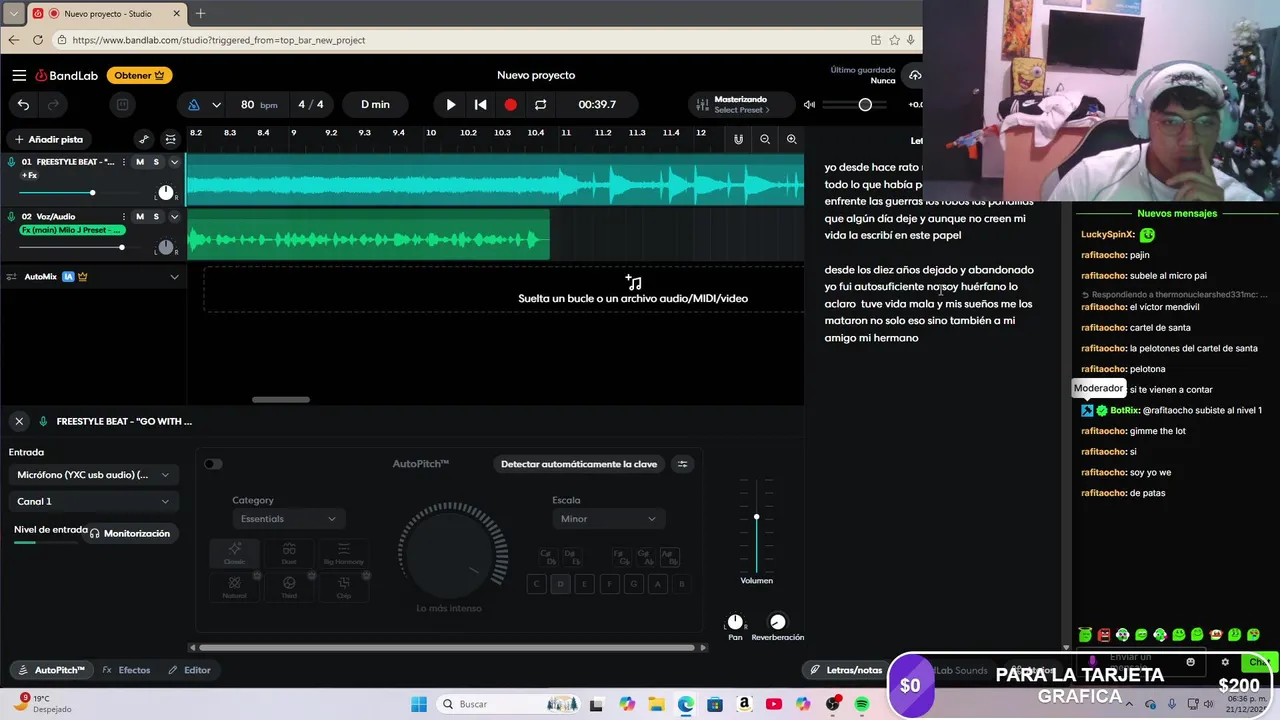Image resolution: width=1280 pixels, height=720 pixels.
Task: Click Añadir pista button
Action: (x=48, y=139)
